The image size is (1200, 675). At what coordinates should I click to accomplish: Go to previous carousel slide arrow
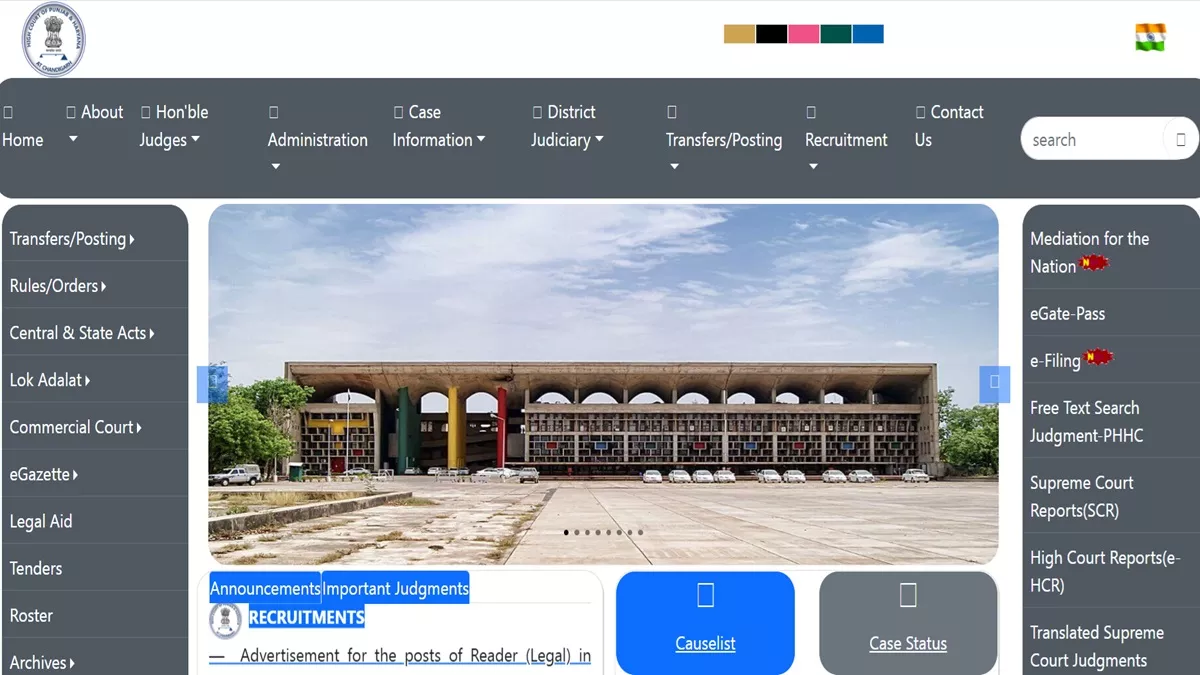pos(213,384)
